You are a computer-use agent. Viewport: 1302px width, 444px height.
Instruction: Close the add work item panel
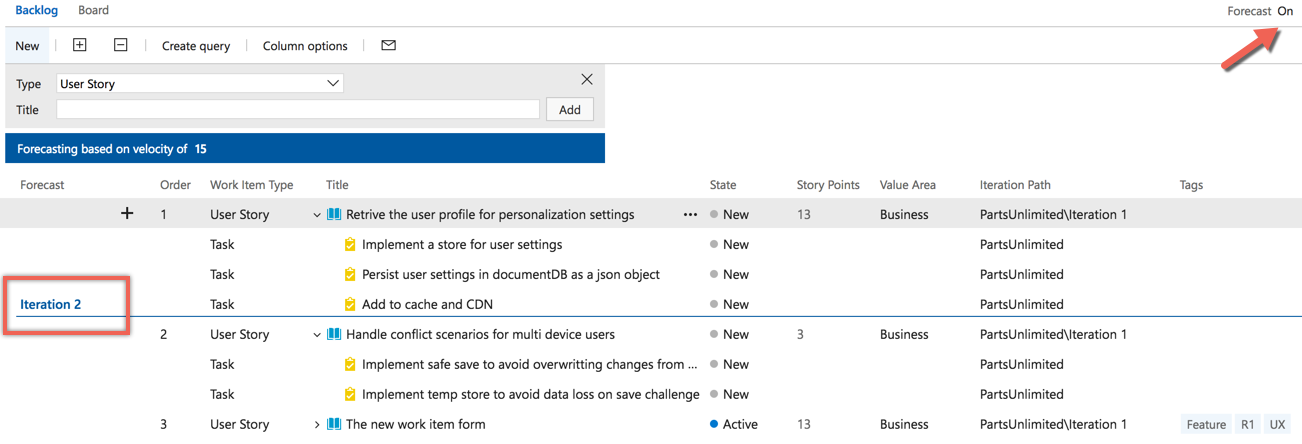click(587, 79)
